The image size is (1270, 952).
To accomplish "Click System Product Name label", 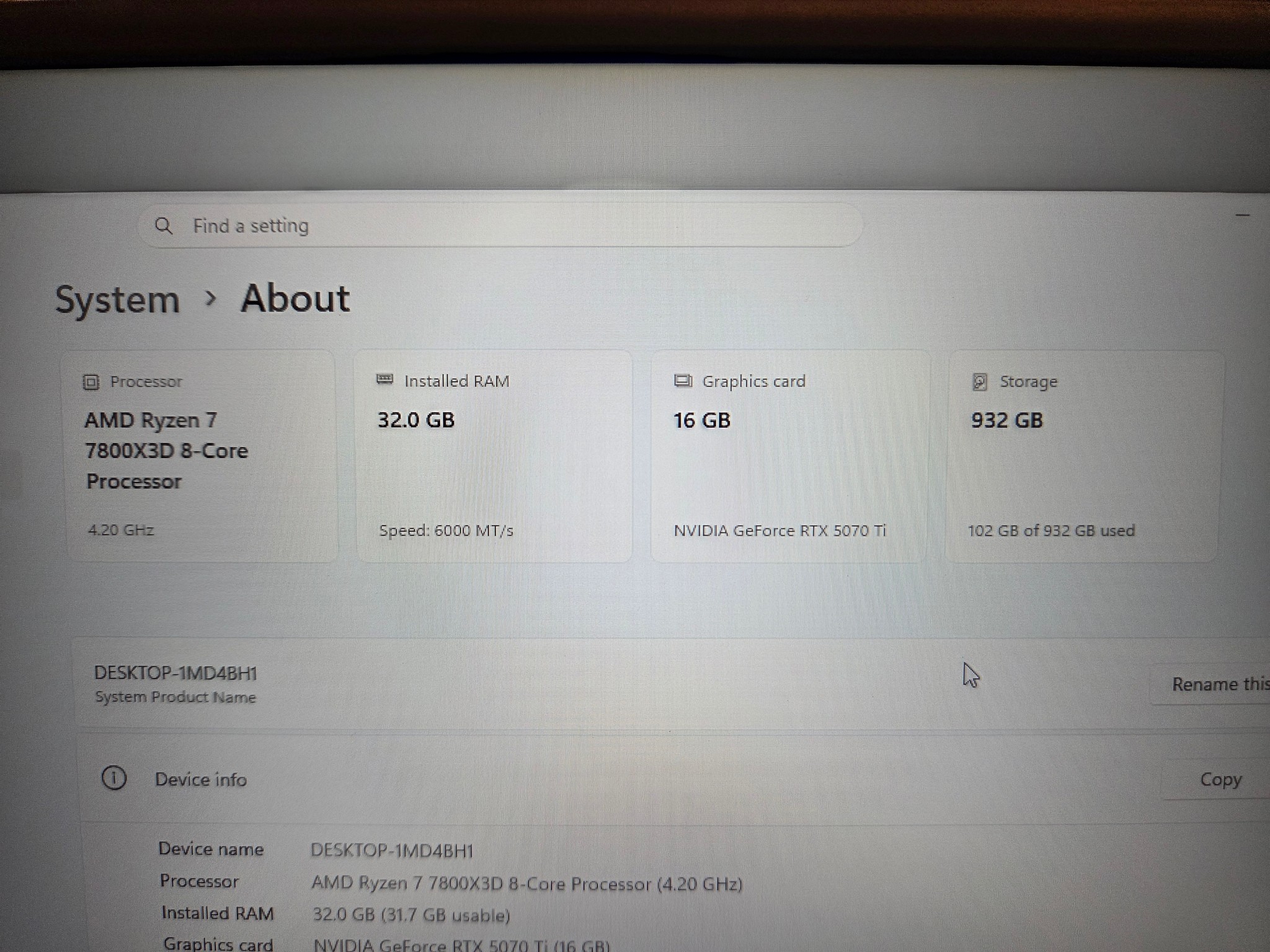I will point(175,697).
